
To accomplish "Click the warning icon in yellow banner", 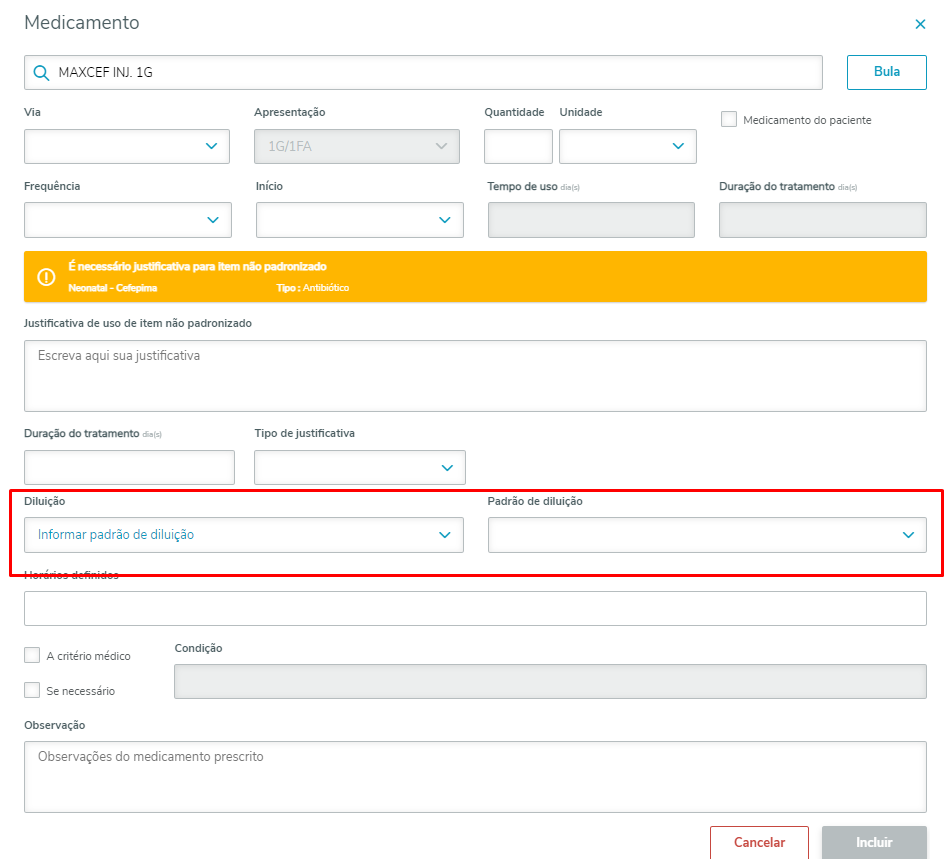I will [46, 277].
